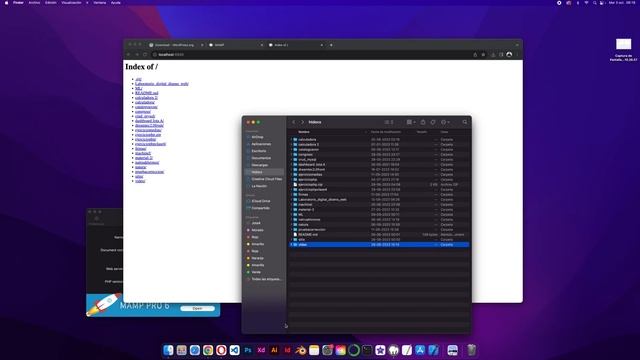This screenshot has width=640, height=360.
Task: Expand the crud_mysql folder disclosure triangle
Action: [291, 160]
